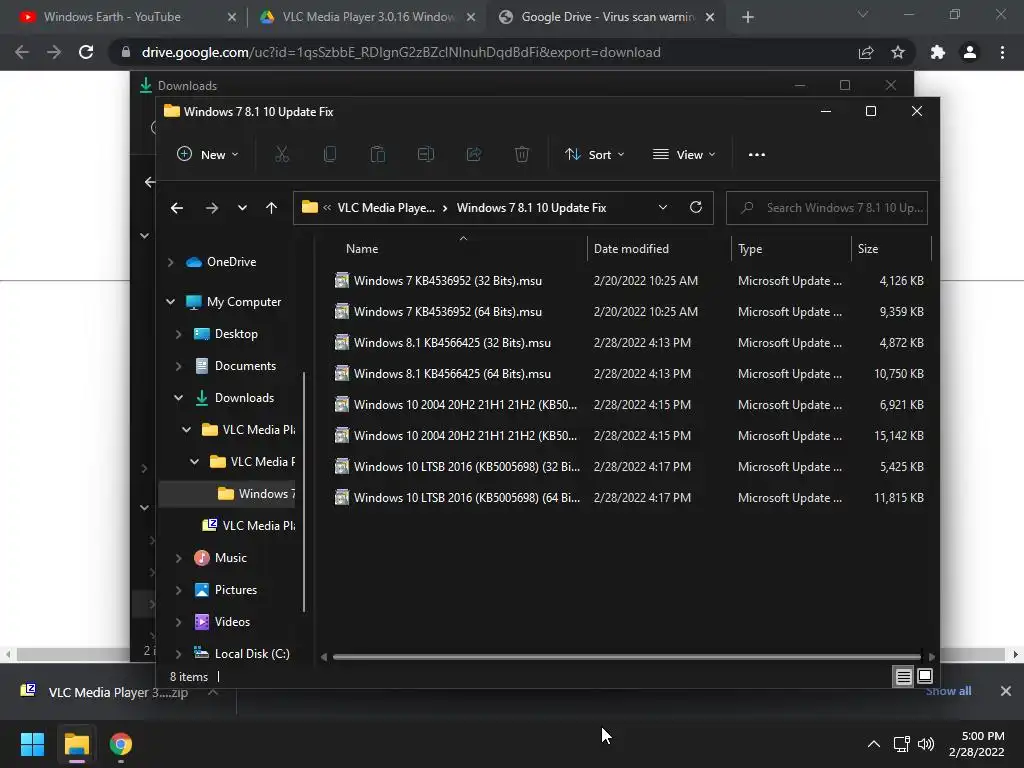Open a new Chrome tab

(748, 17)
